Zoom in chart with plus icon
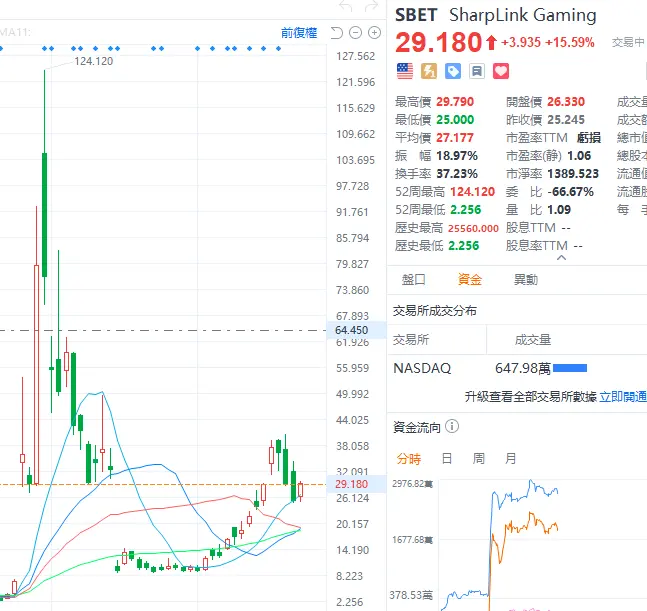The image size is (647, 611). tap(374, 33)
